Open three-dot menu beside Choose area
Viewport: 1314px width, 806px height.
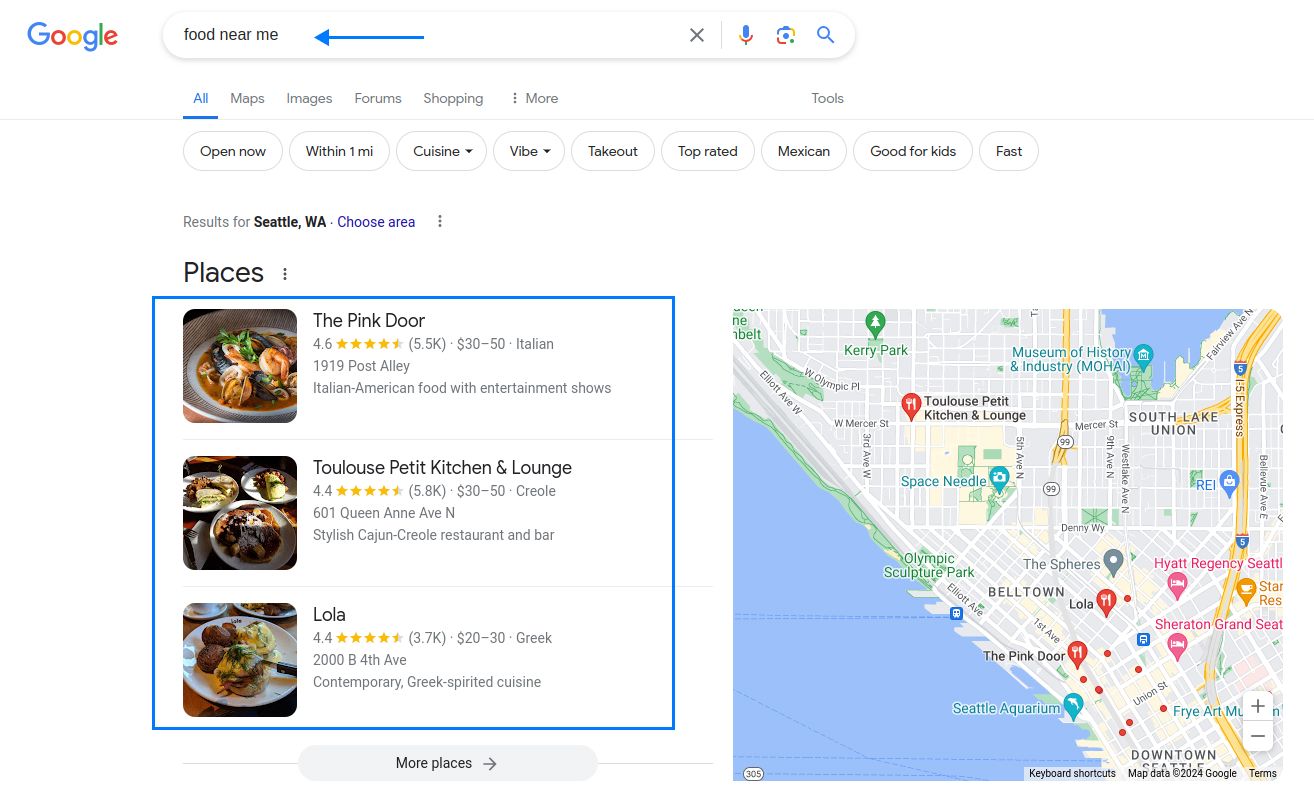440,222
